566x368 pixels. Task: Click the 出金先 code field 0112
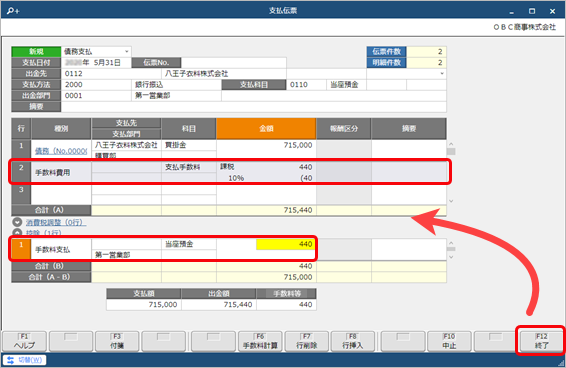[x=111, y=74]
